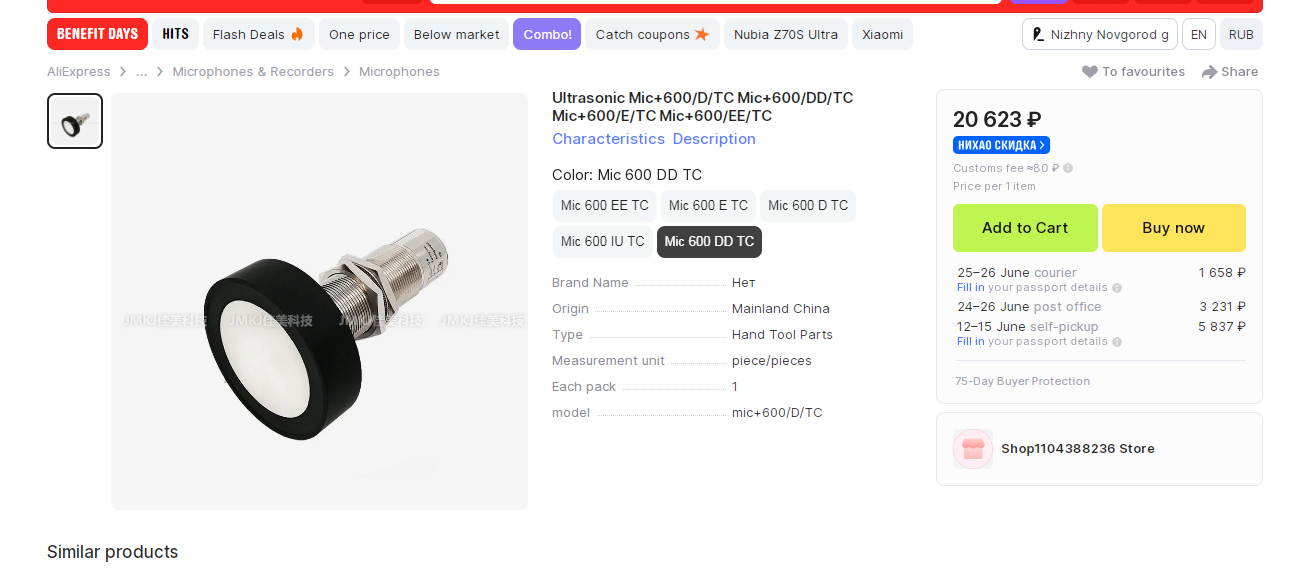Click the Buy now button
This screenshot has height=576, width=1310.
pos(1174,228)
